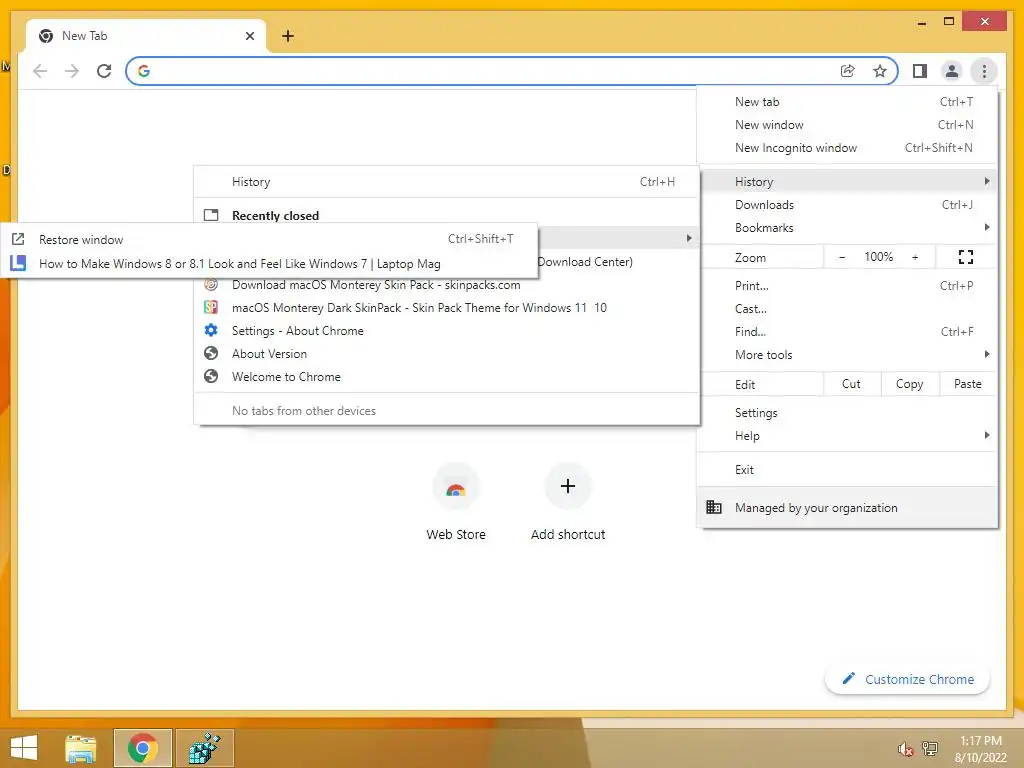Click the Settings gear favicon in history
This screenshot has height=768, width=1024.
pyautogui.click(x=210, y=330)
